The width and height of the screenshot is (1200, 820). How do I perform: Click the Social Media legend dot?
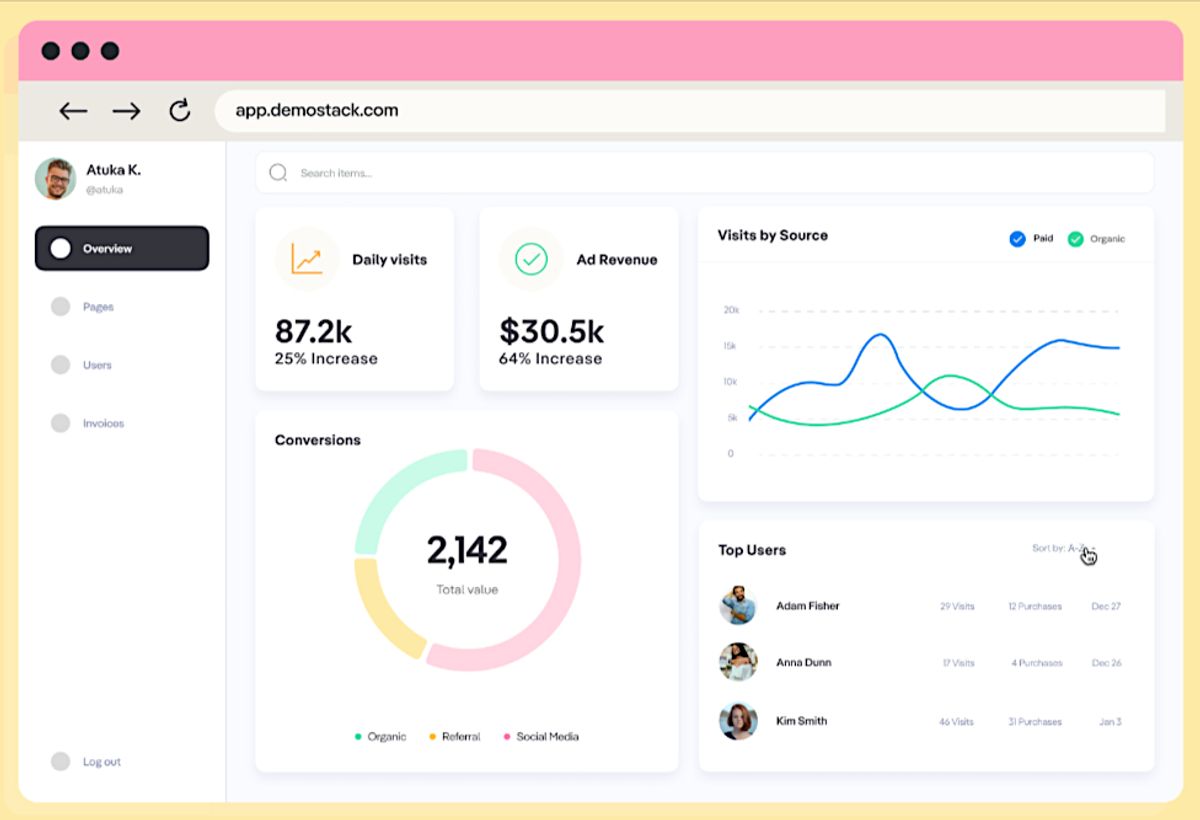(507, 737)
